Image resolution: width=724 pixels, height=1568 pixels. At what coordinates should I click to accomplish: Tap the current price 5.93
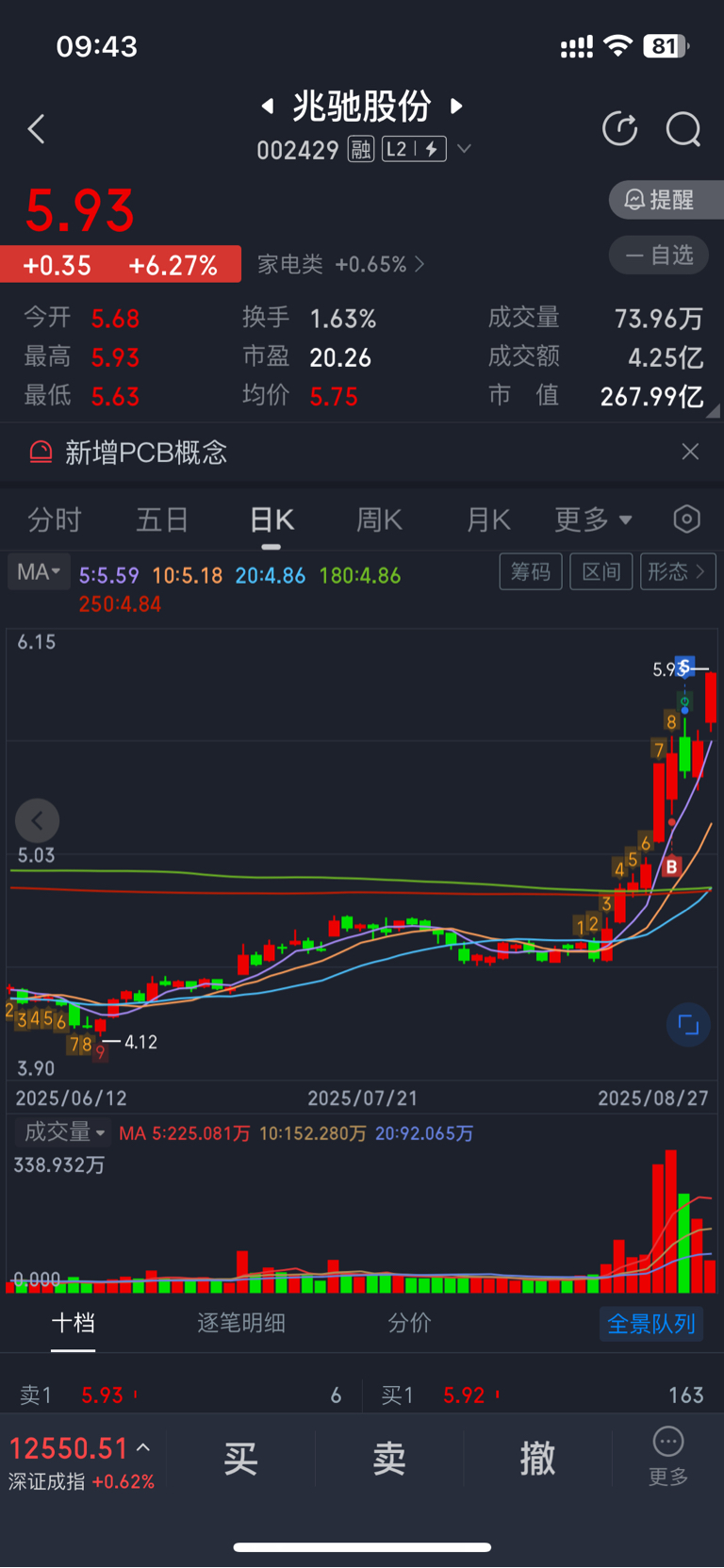[x=80, y=210]
